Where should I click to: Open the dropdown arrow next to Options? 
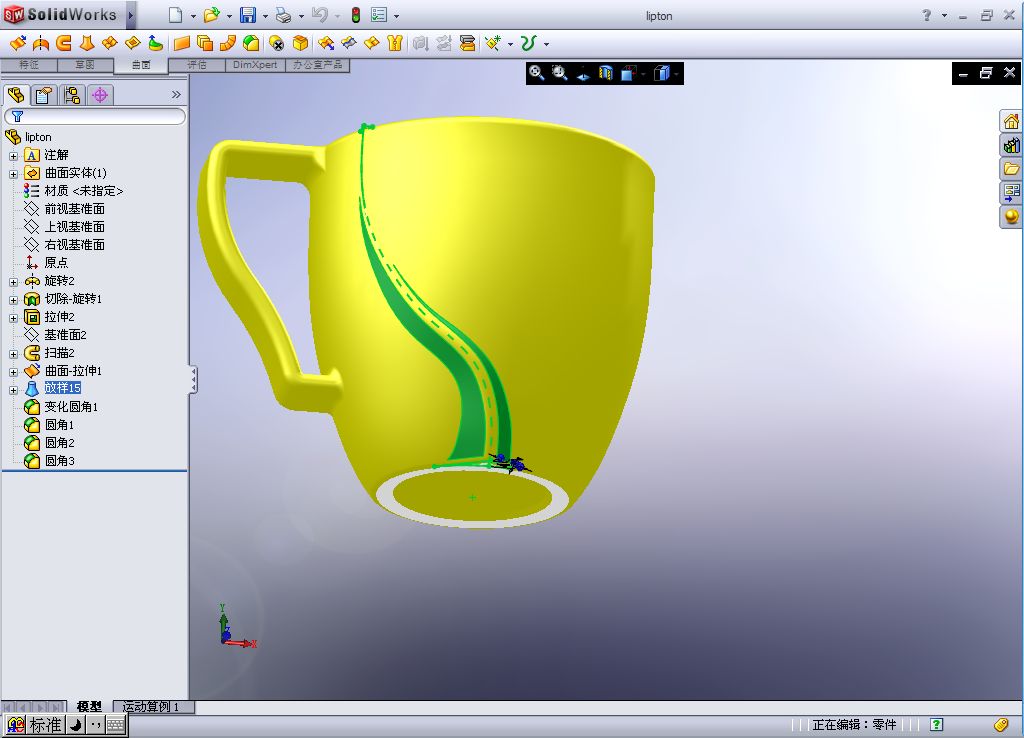pyautogui.click(x=396, y=16)
